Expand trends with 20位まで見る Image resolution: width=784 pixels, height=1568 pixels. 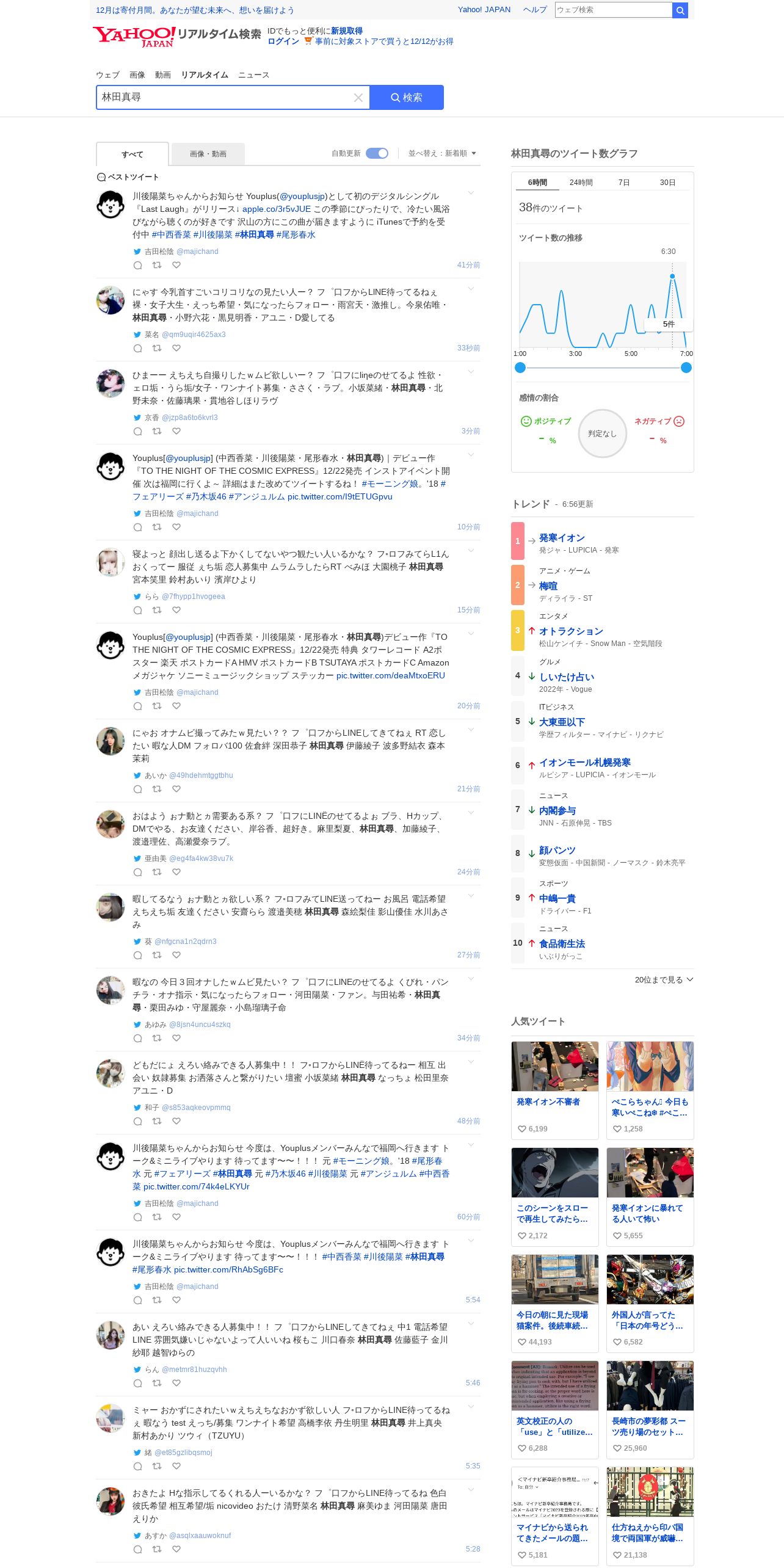click(x=664, y=979)
